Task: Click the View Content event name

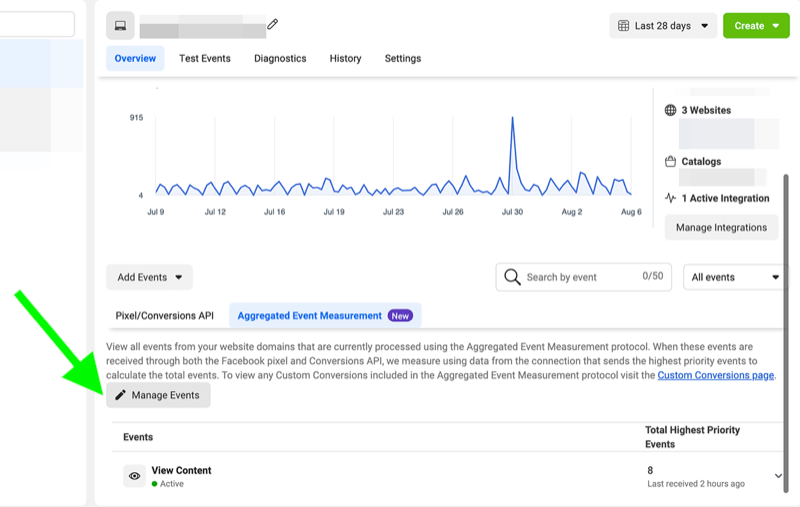Action: pos(181,470)
